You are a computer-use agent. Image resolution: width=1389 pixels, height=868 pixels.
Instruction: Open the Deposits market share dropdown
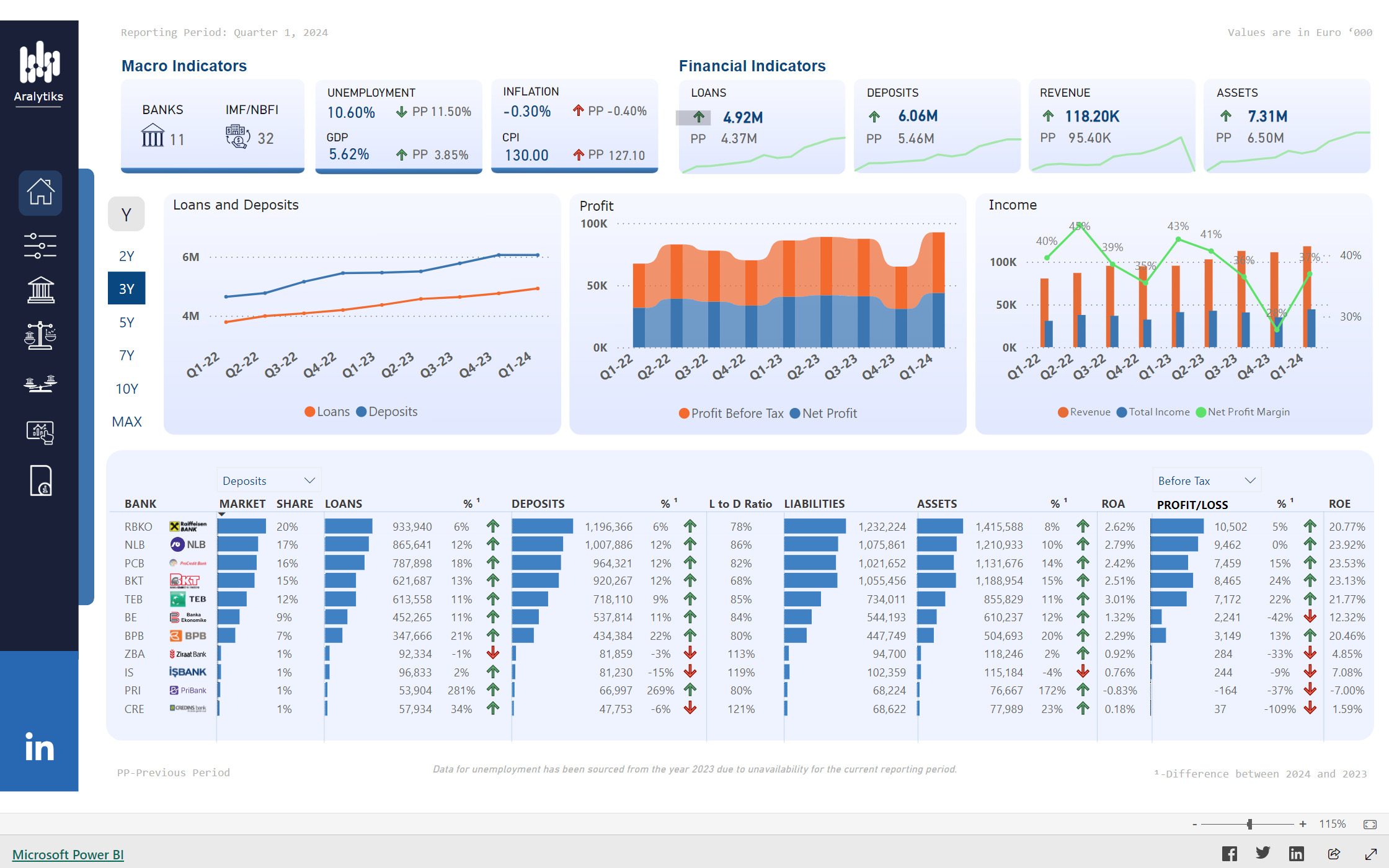268,480
